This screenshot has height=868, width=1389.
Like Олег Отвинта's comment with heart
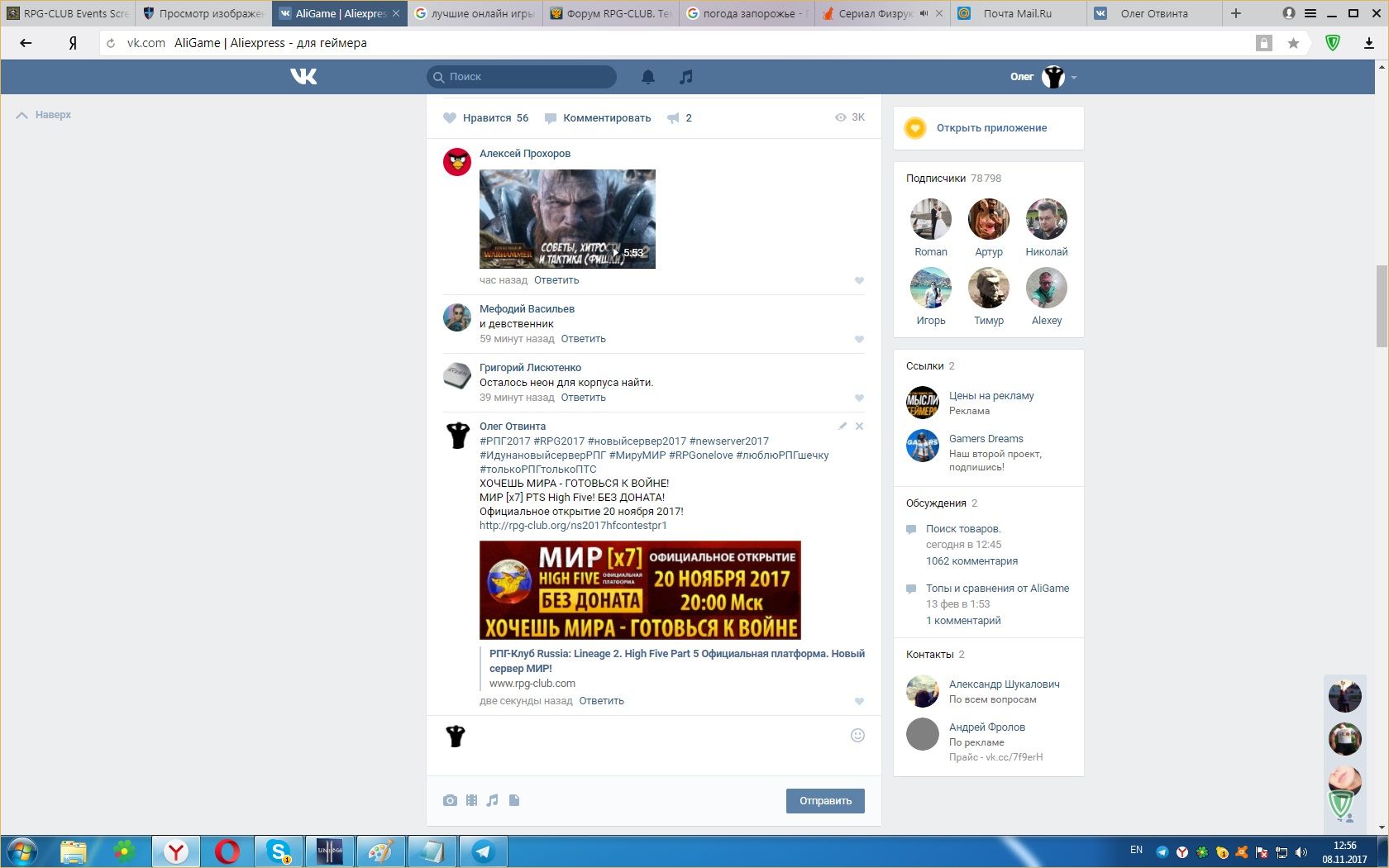859,701
